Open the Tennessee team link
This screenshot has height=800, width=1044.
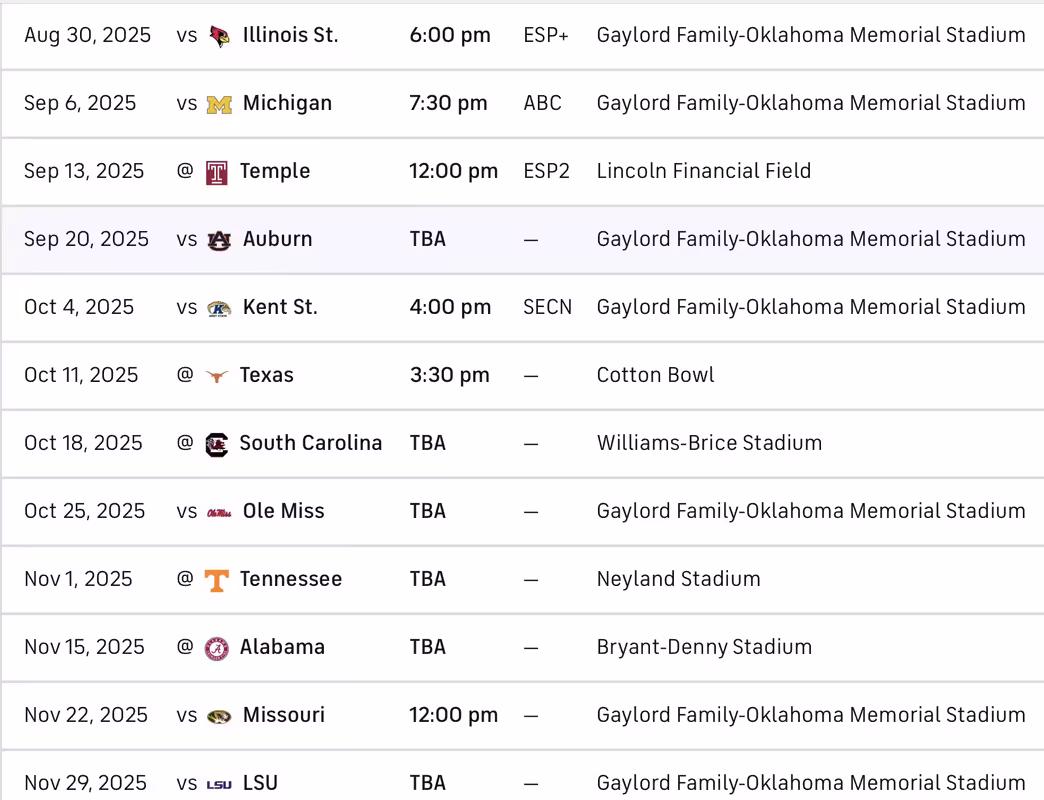[291, 579]
